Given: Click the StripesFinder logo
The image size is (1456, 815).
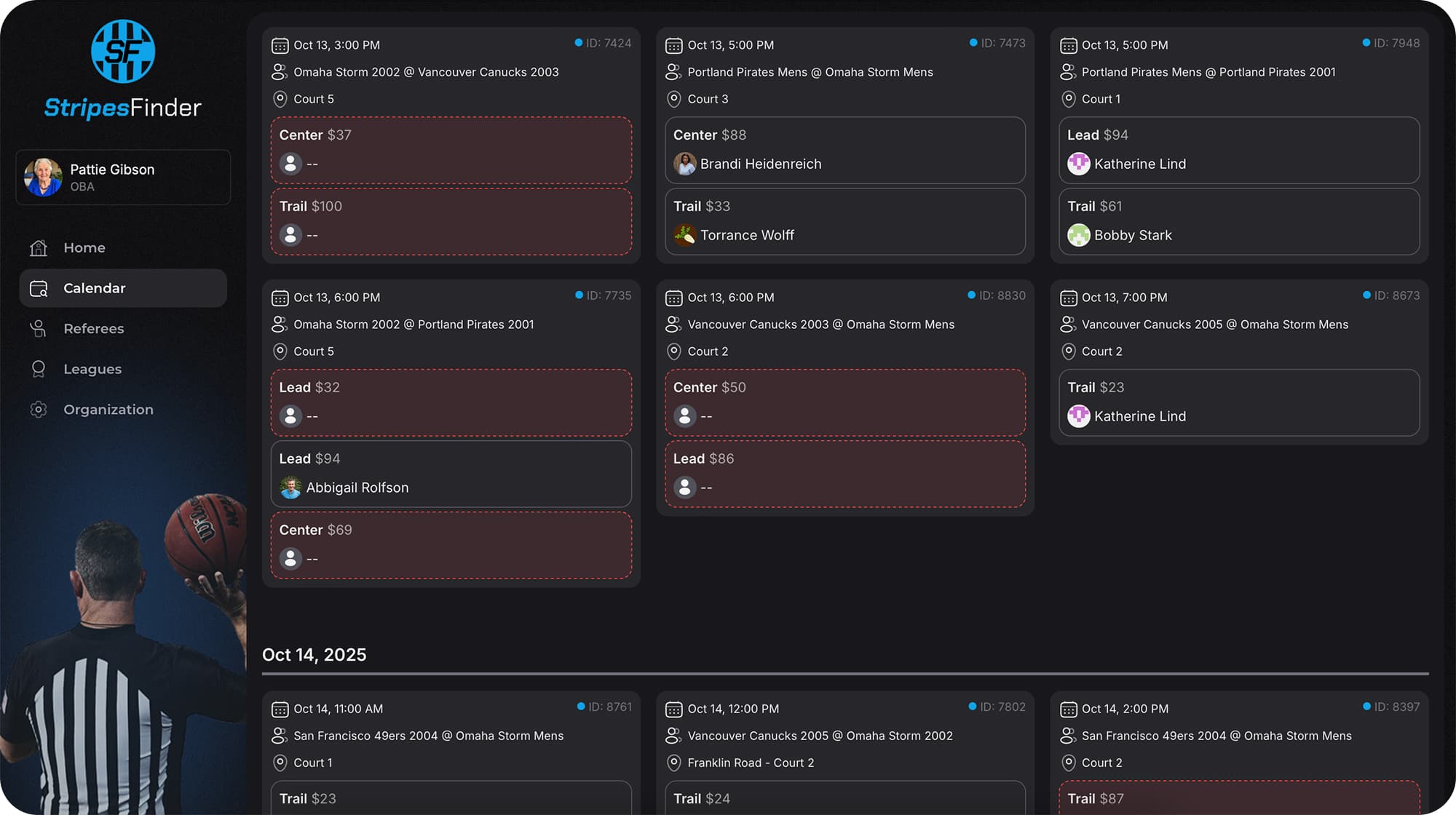Looking at the screenshot, I should click(x=122, y=69).
